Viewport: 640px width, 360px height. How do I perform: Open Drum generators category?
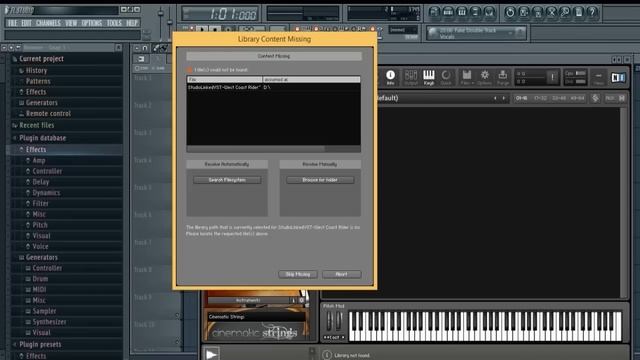[40, 279]
